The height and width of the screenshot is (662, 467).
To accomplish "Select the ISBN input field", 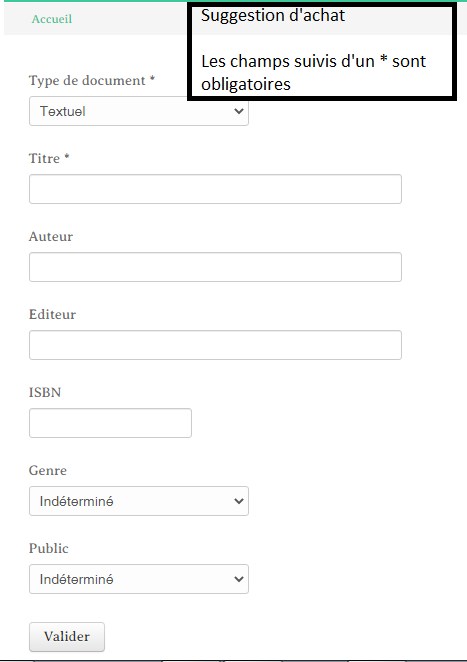I will pos(110,423).
